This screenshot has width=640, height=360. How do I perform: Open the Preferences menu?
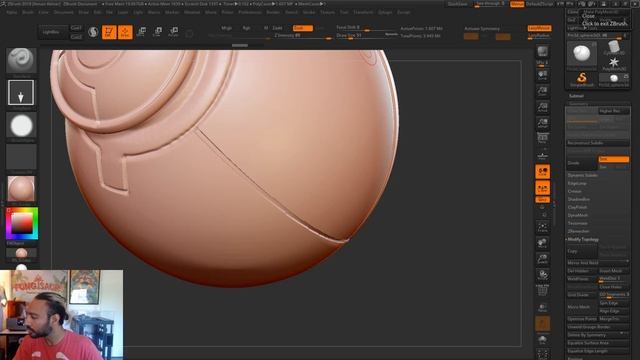coord(250,12)
